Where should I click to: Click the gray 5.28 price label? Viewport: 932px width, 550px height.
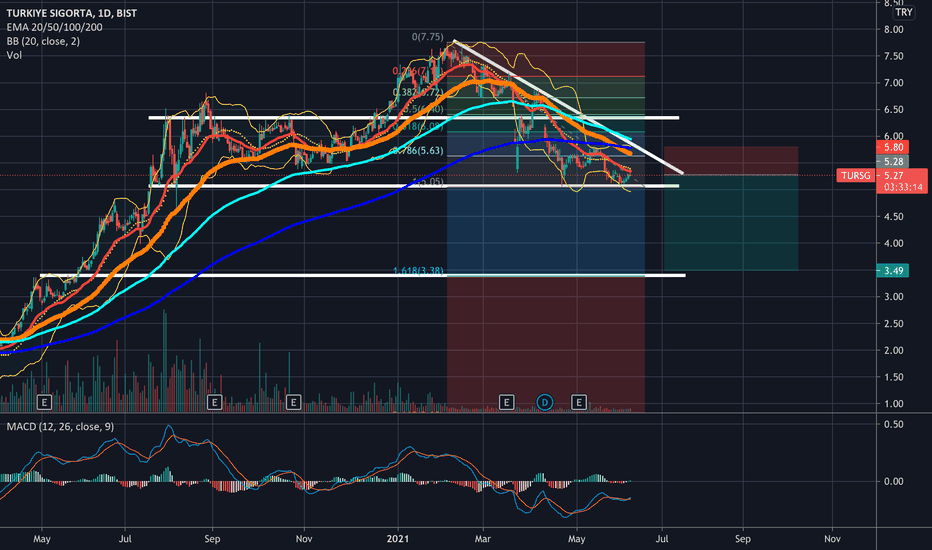tap(893, 162)
